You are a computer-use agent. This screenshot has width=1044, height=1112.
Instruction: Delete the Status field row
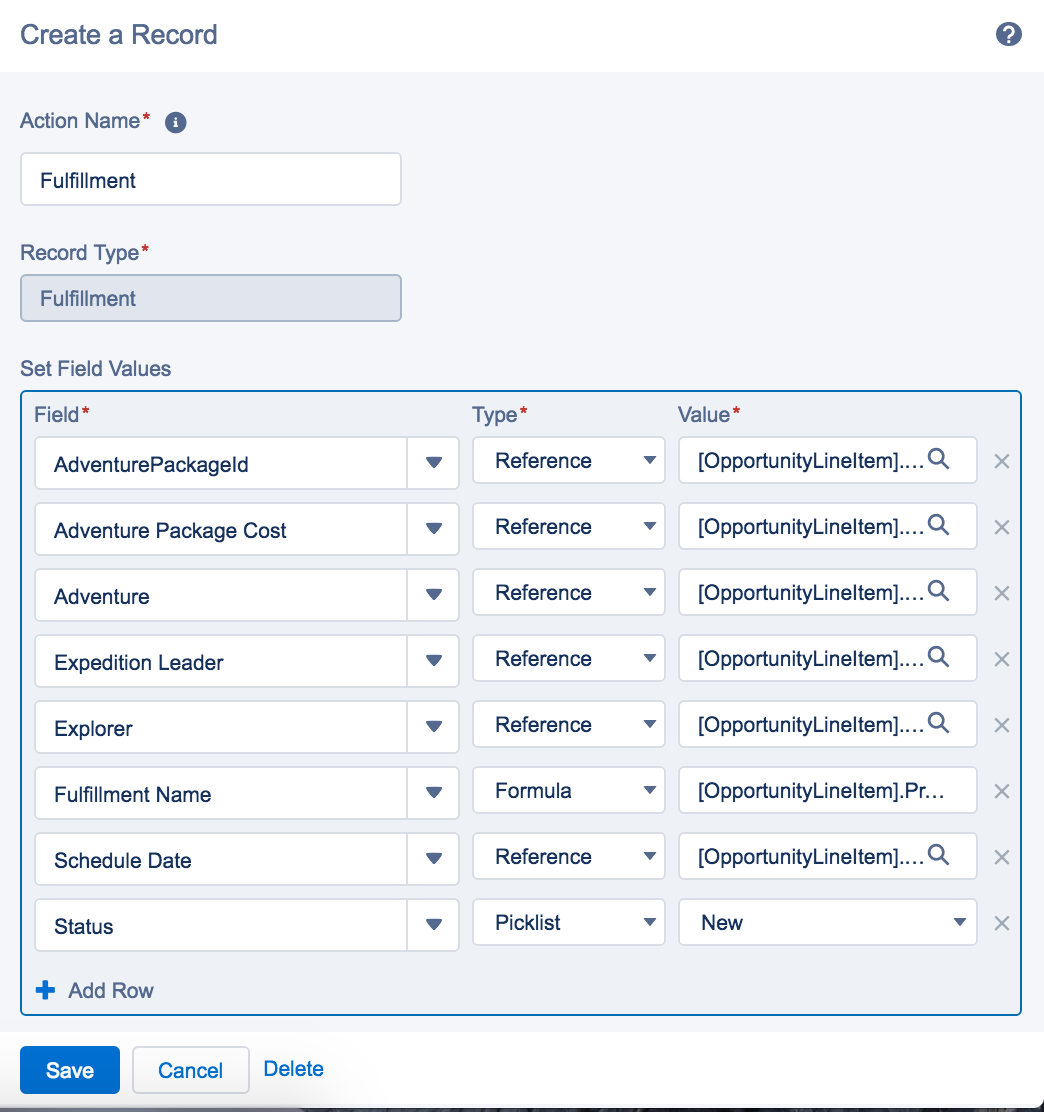[x=1002, y=923]
